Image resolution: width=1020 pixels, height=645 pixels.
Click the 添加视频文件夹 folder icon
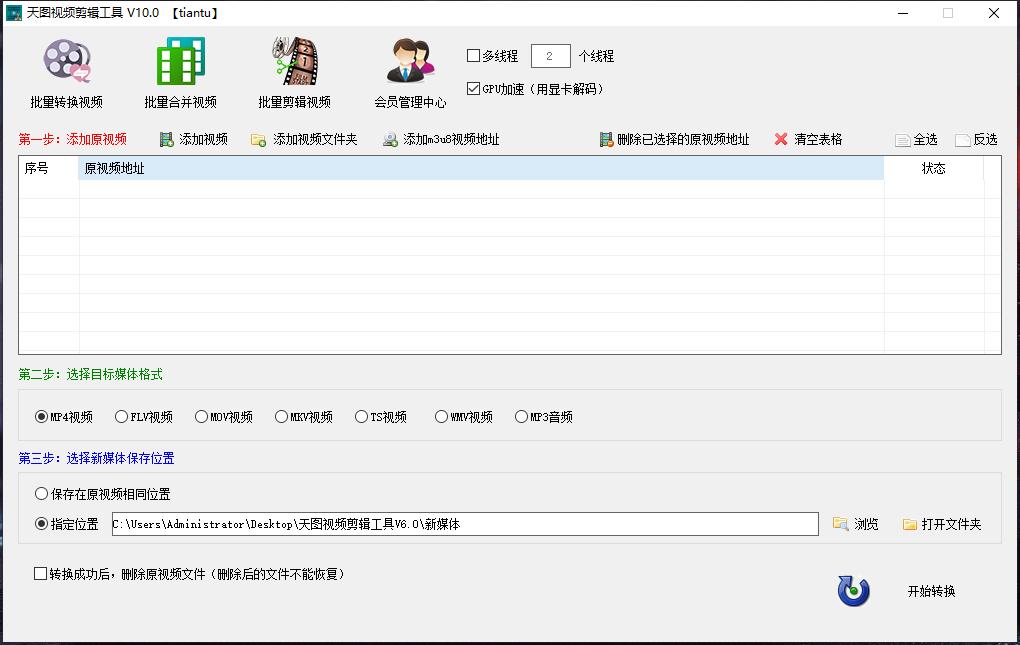pos(257,139)
